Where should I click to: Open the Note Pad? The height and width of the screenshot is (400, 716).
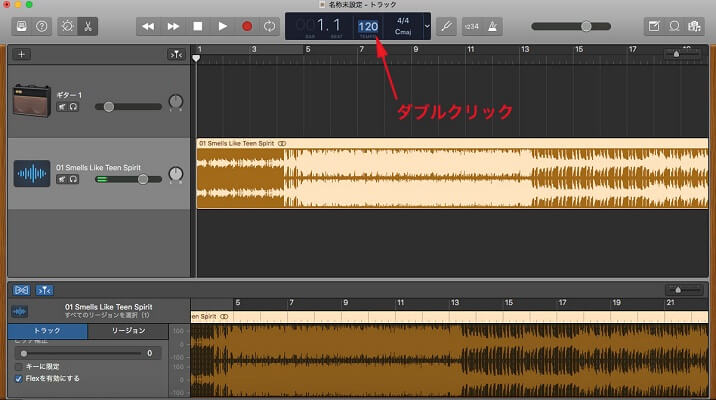click(654, 26)
